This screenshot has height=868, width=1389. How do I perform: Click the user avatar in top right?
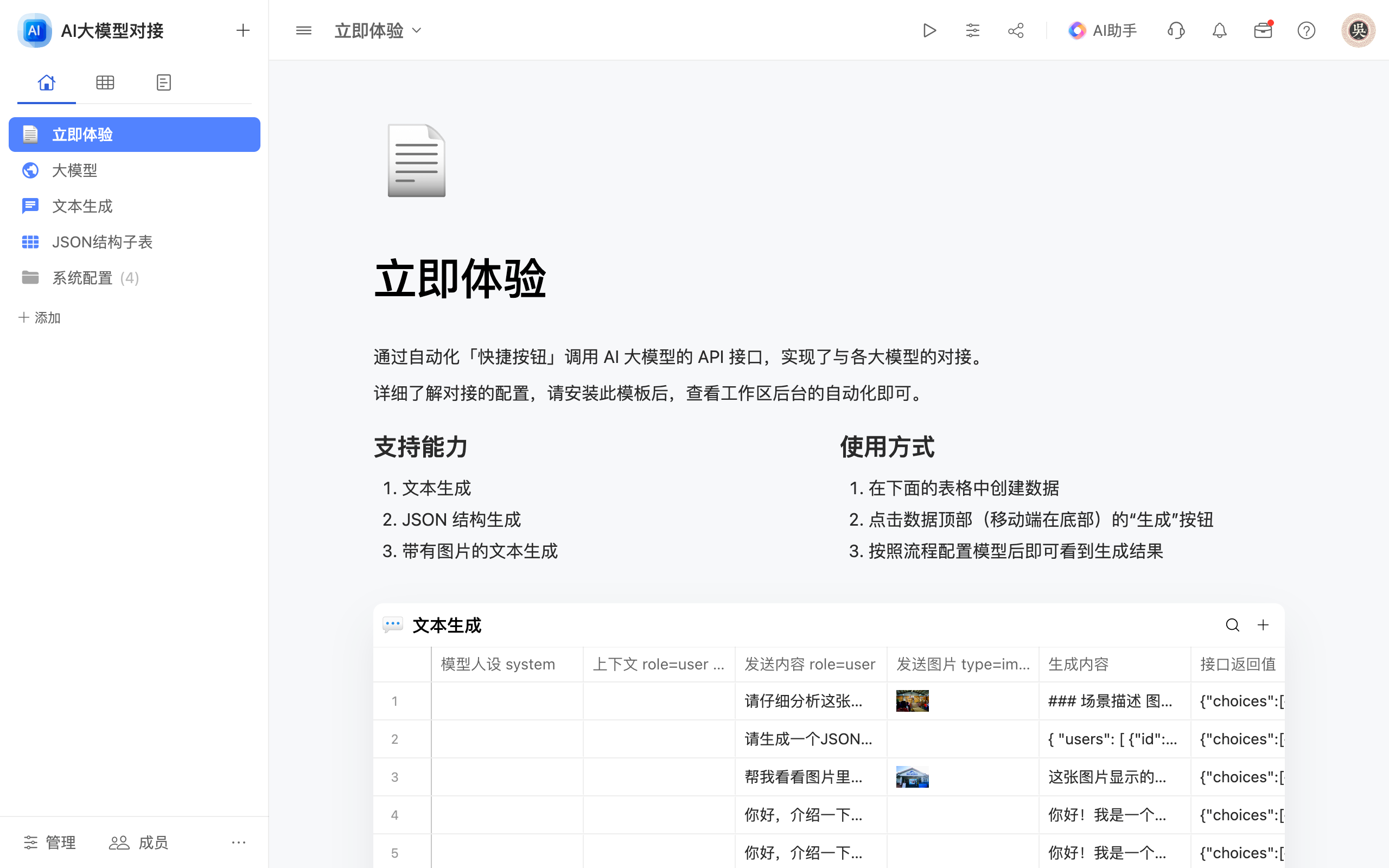[x=1358, y=30]
